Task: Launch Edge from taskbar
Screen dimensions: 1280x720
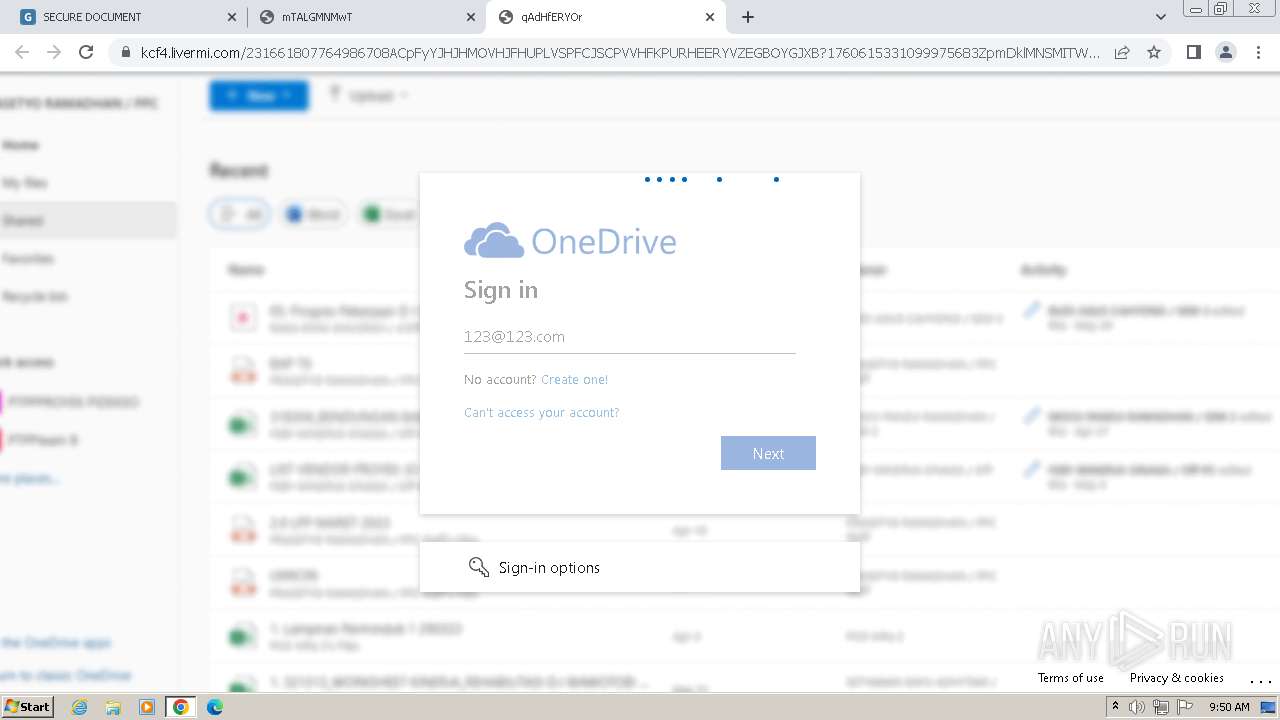Action: [x=214, y=707]
